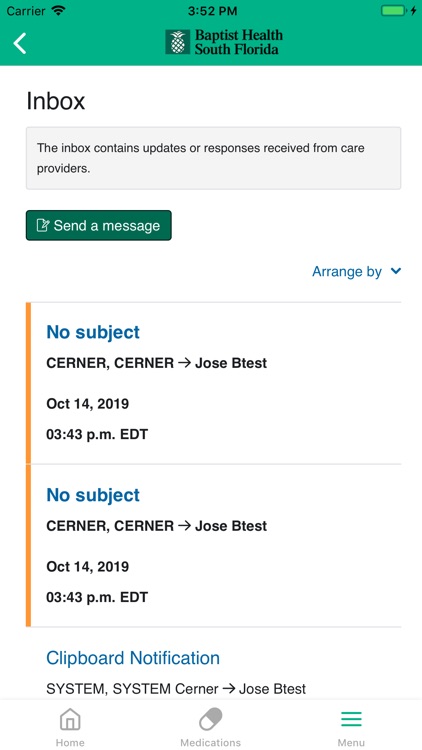Tap the Baptist Health pineapple logo

click(178, 42)
